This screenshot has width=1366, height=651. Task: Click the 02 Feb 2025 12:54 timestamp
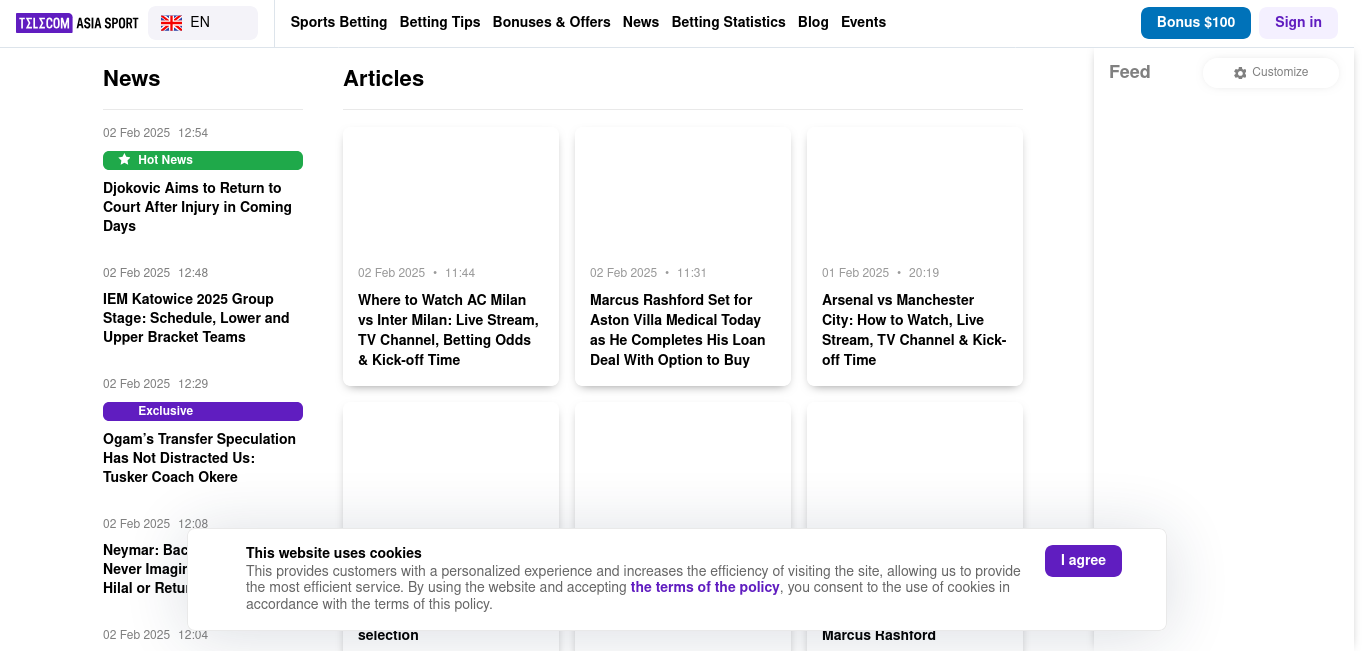[156, 133]
